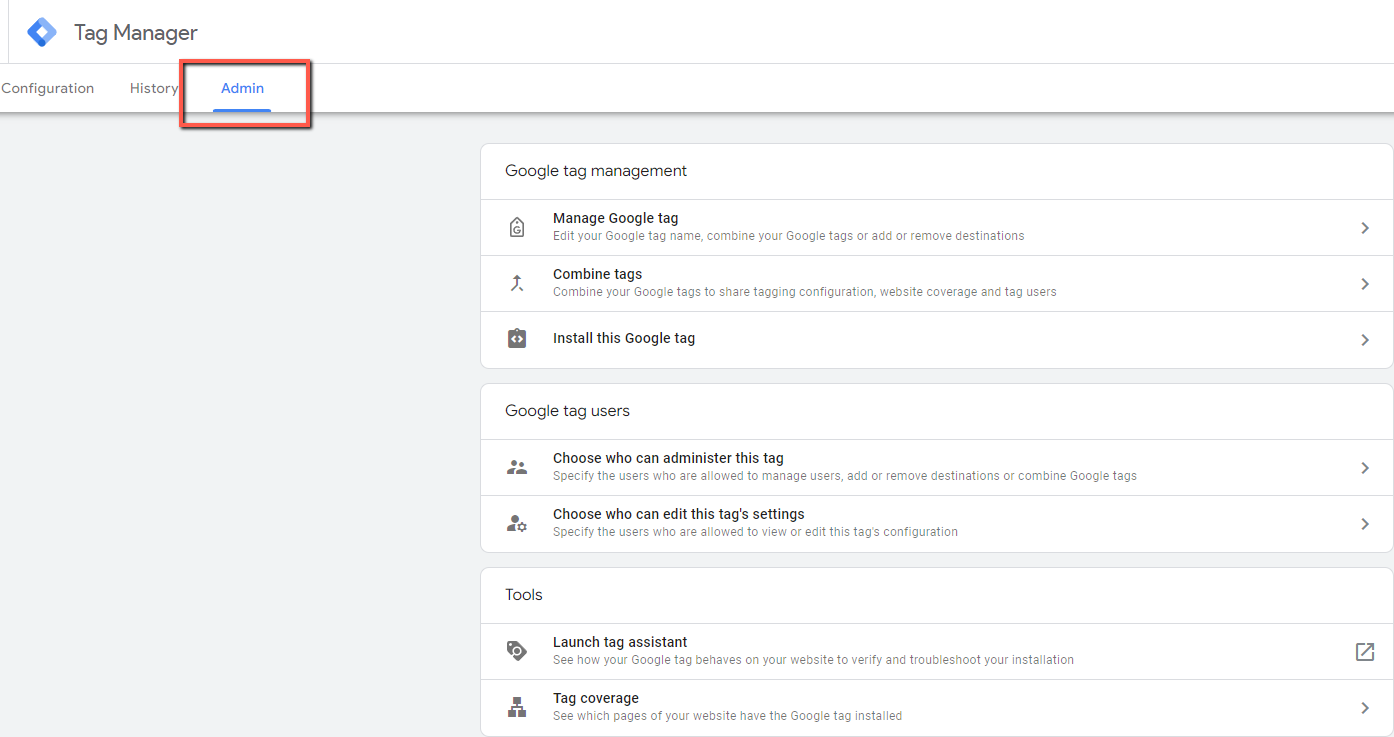The height and width of the screenshot is (737, 1394).
Task: Switch to the Configuration tab
Action: (47, 88)
